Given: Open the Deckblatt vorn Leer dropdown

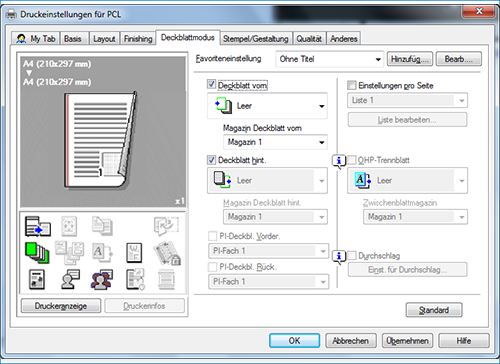Looking at the screenshot, I should coord(267,106).
